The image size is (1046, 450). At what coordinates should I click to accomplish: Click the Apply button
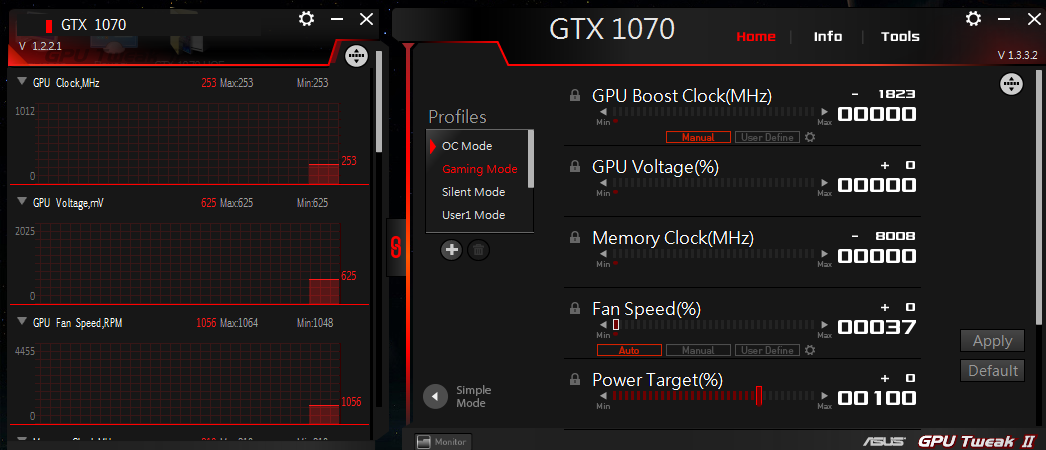point(992,341)
